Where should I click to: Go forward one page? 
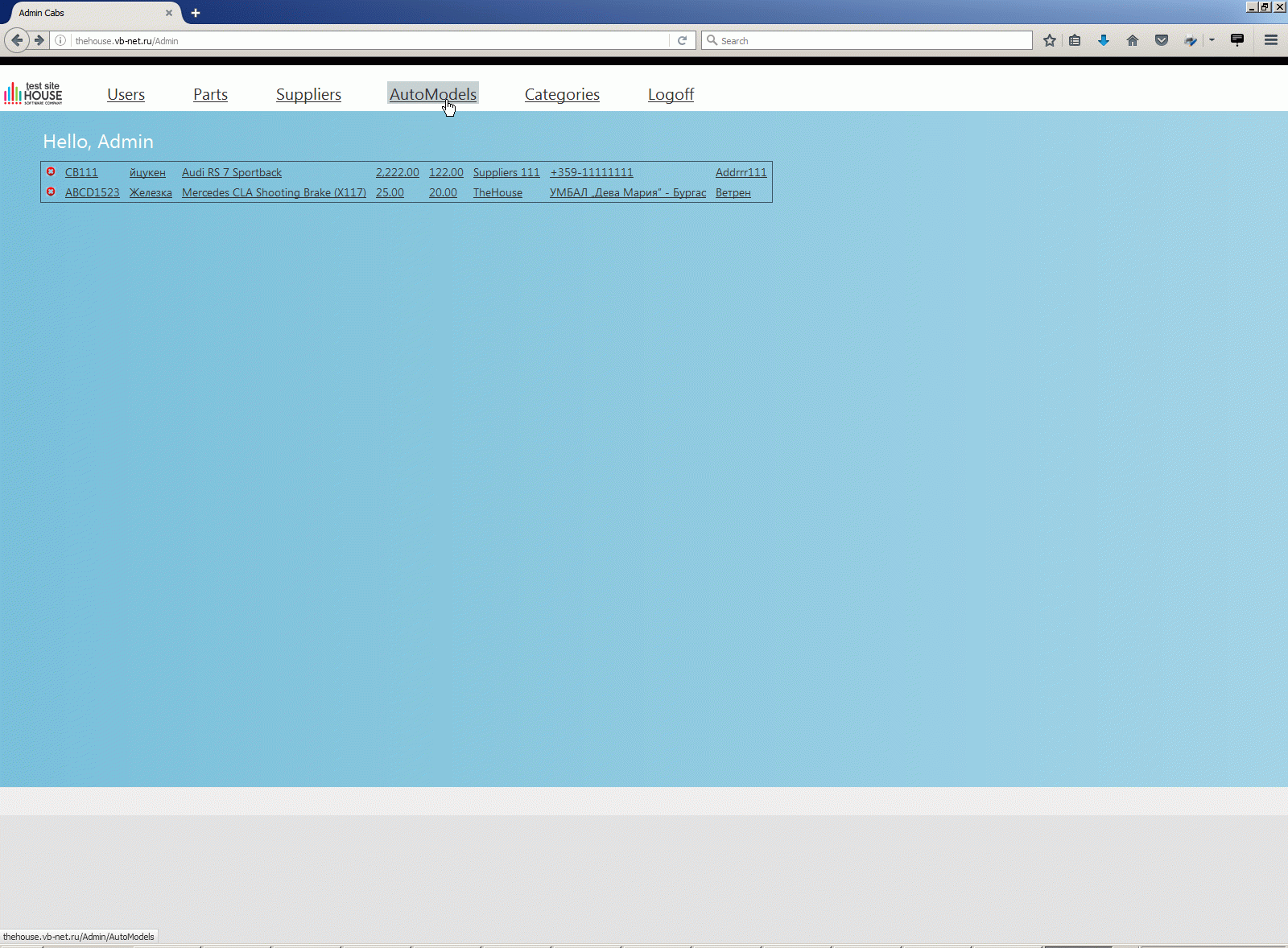click(39, 40)
